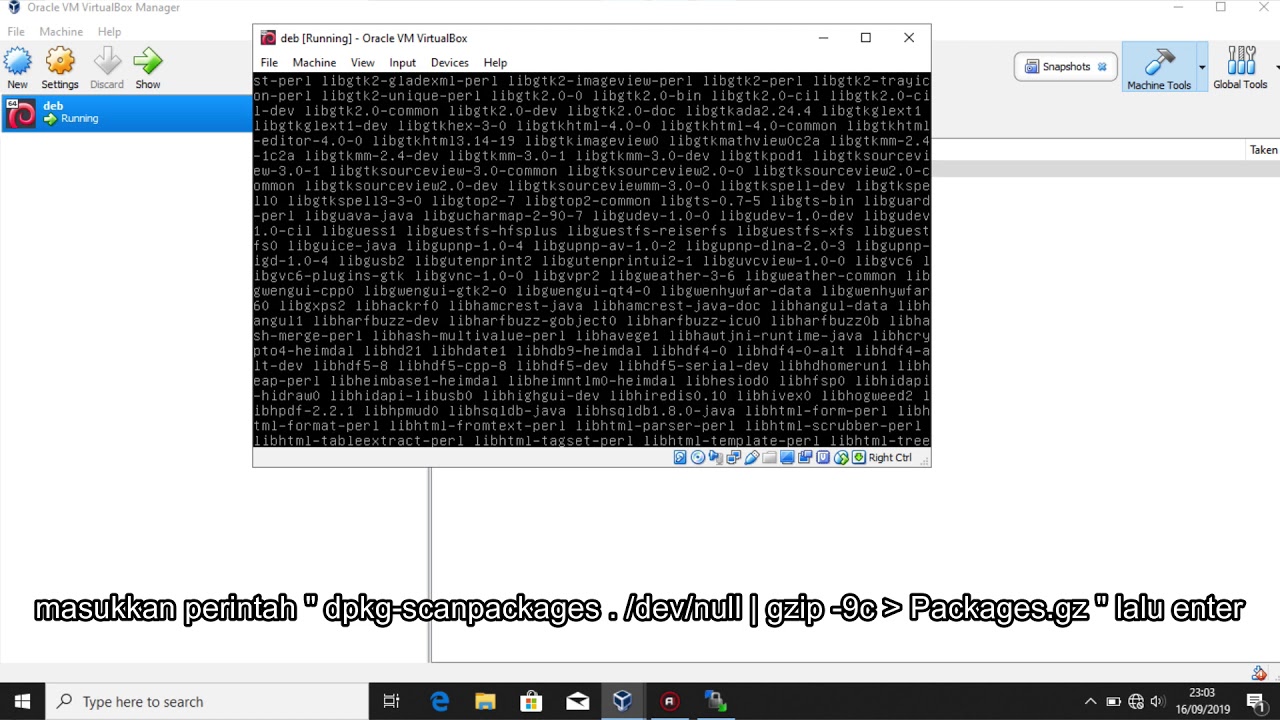Open the Windows Start menu

tap(23, 702)
